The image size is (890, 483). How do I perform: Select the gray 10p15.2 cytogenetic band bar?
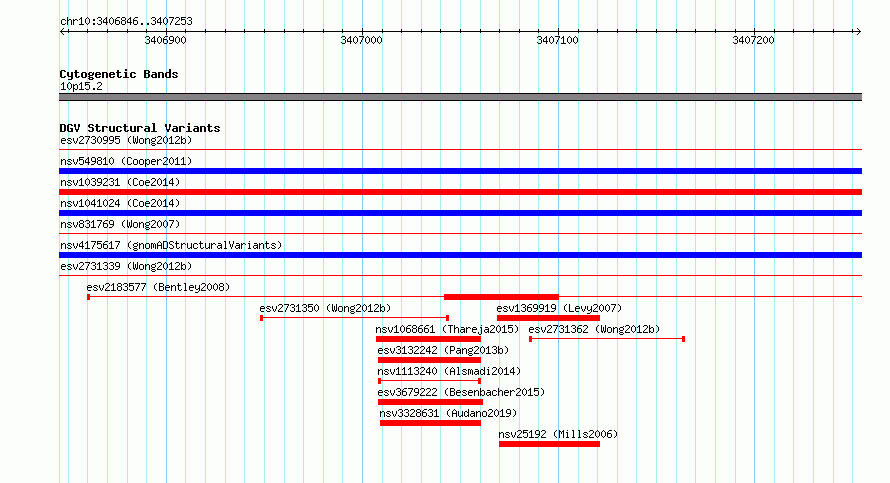coord(460,97)
